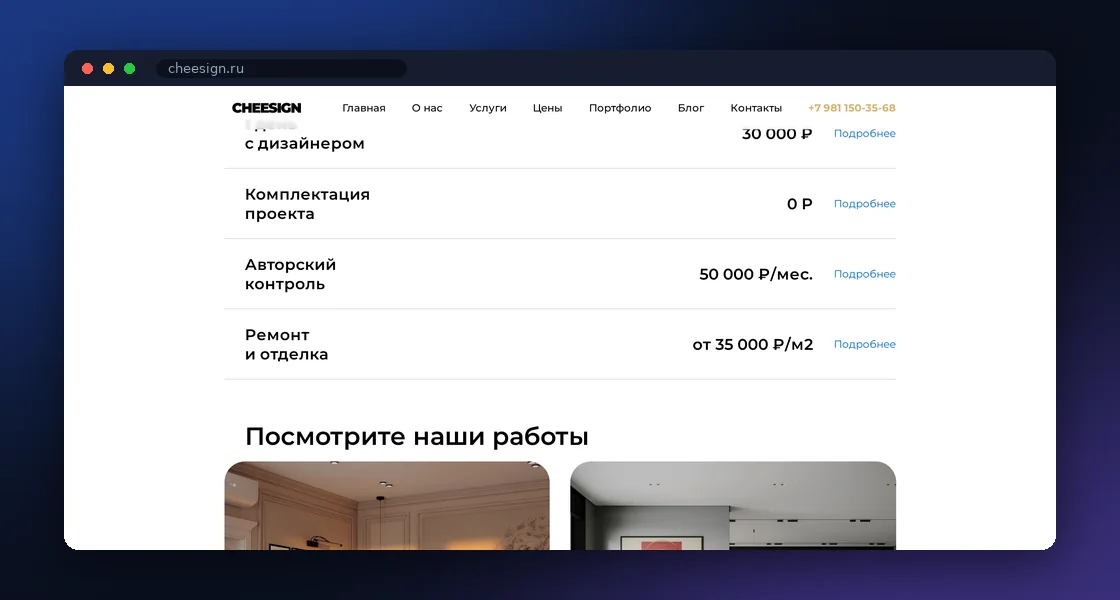This screenshot has height=600, width=1120.
Task: Open Подробнее for Комплектация проекта
Action: (x=864, y=204)
